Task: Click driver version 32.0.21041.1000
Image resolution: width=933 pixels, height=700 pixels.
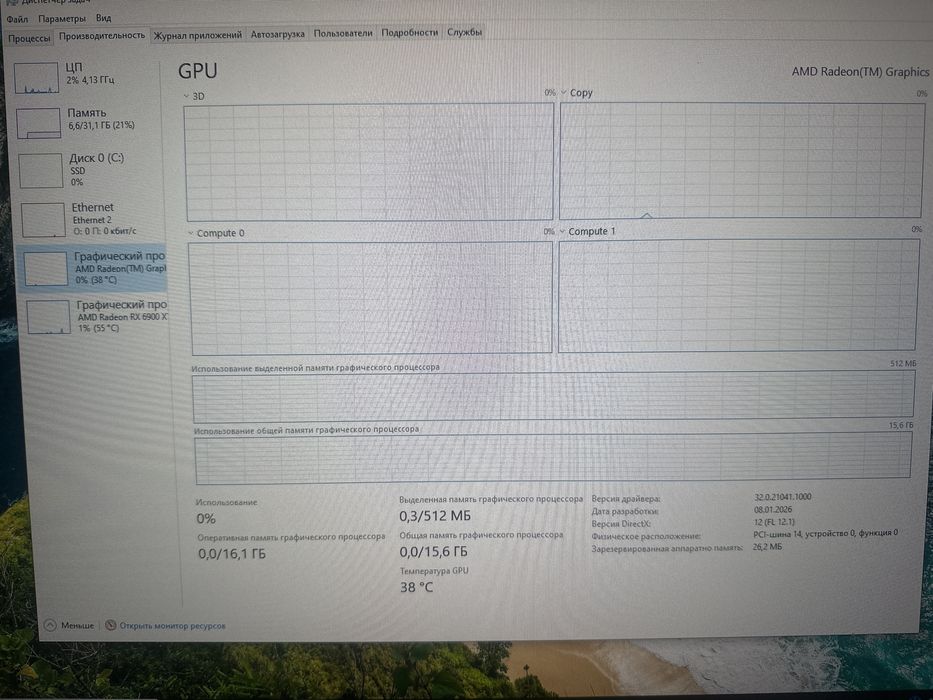Action: coord(782,497)
